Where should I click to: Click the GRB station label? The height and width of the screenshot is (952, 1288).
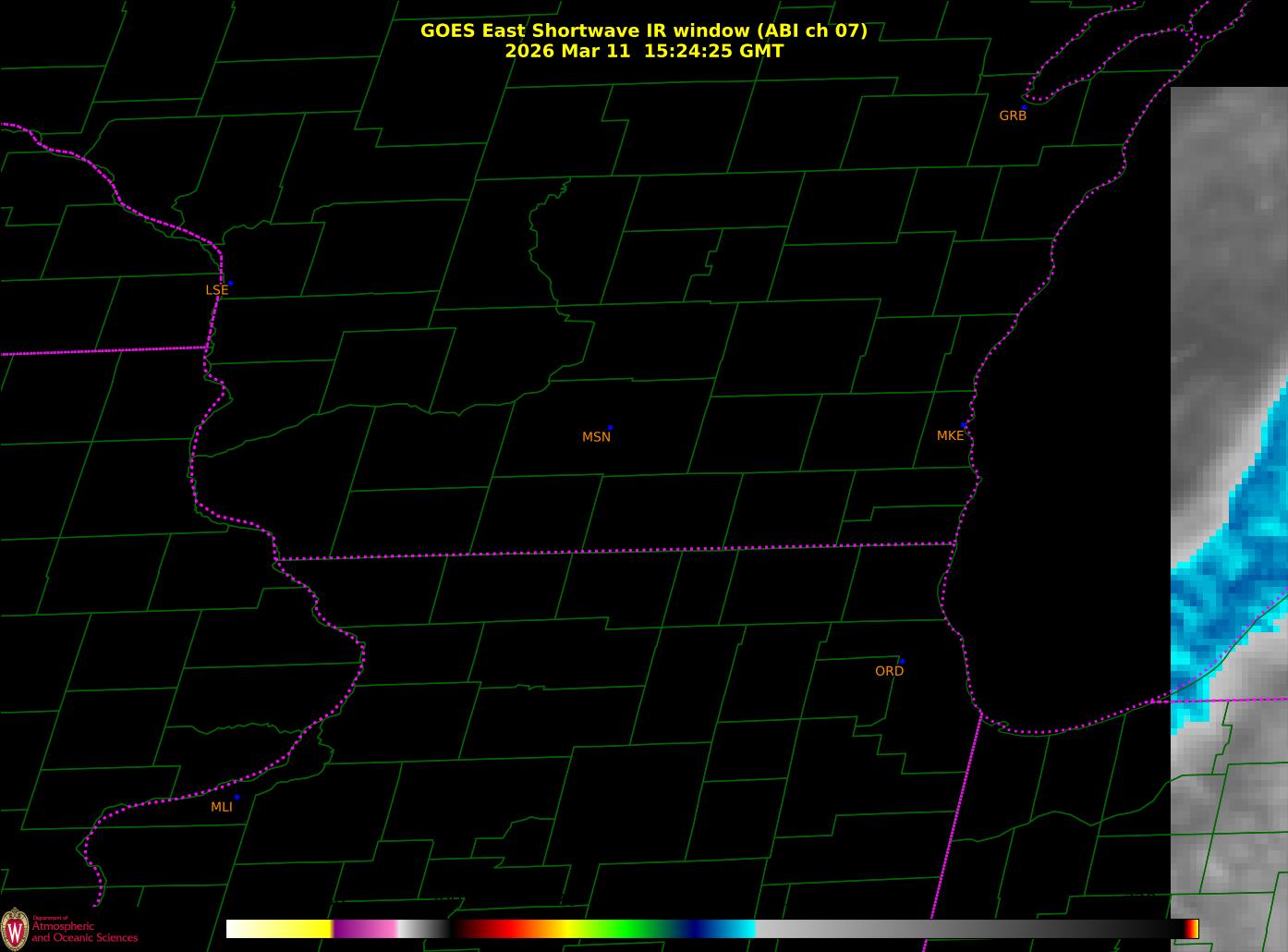[x=1013, y=116]
